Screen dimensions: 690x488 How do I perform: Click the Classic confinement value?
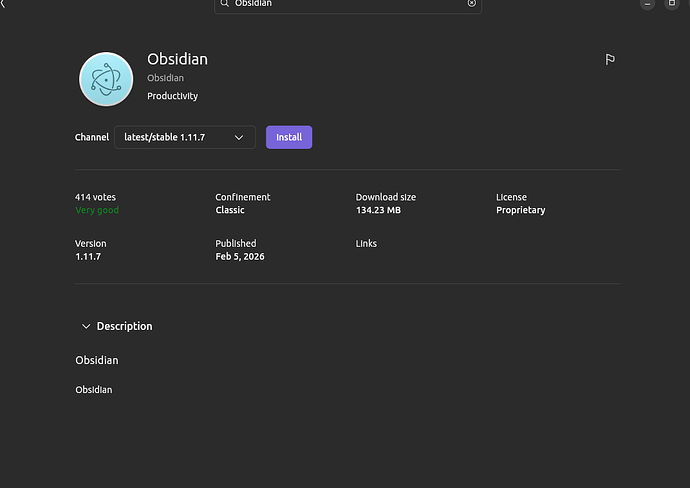click(230, 210)
